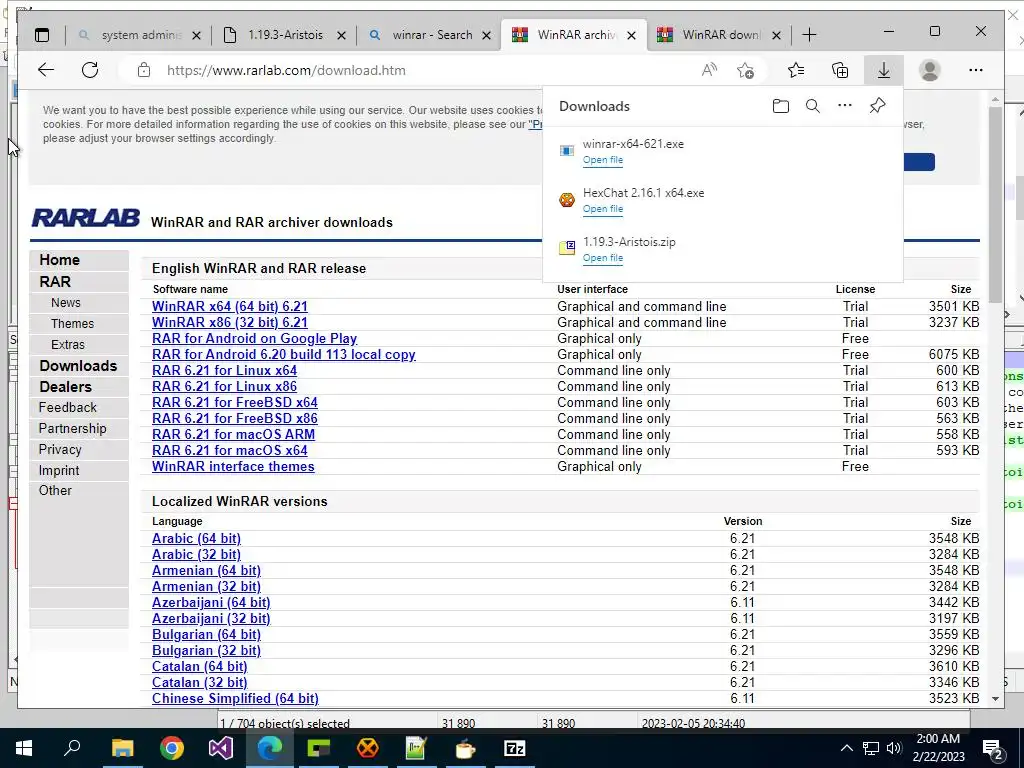The height and width of the screenshot is (768, 1024).
Task: Open Edge settings and more menu
Action: pyautogui.click(x=976, y=70)
